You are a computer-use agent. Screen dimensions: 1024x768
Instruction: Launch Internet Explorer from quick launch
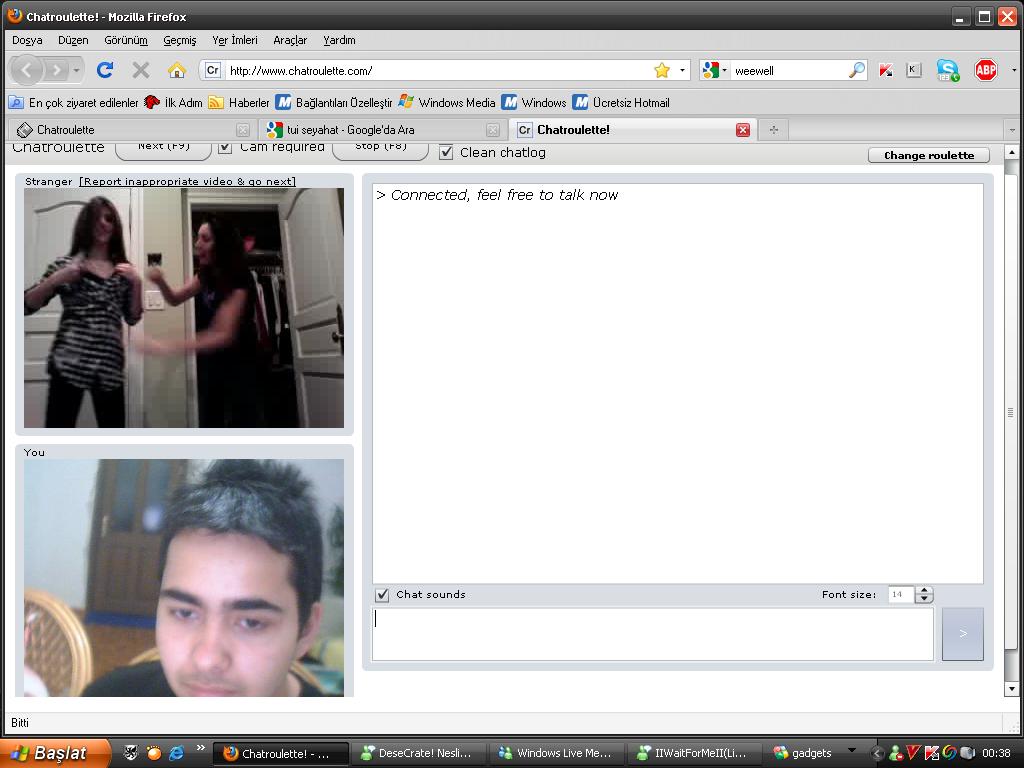176,753
